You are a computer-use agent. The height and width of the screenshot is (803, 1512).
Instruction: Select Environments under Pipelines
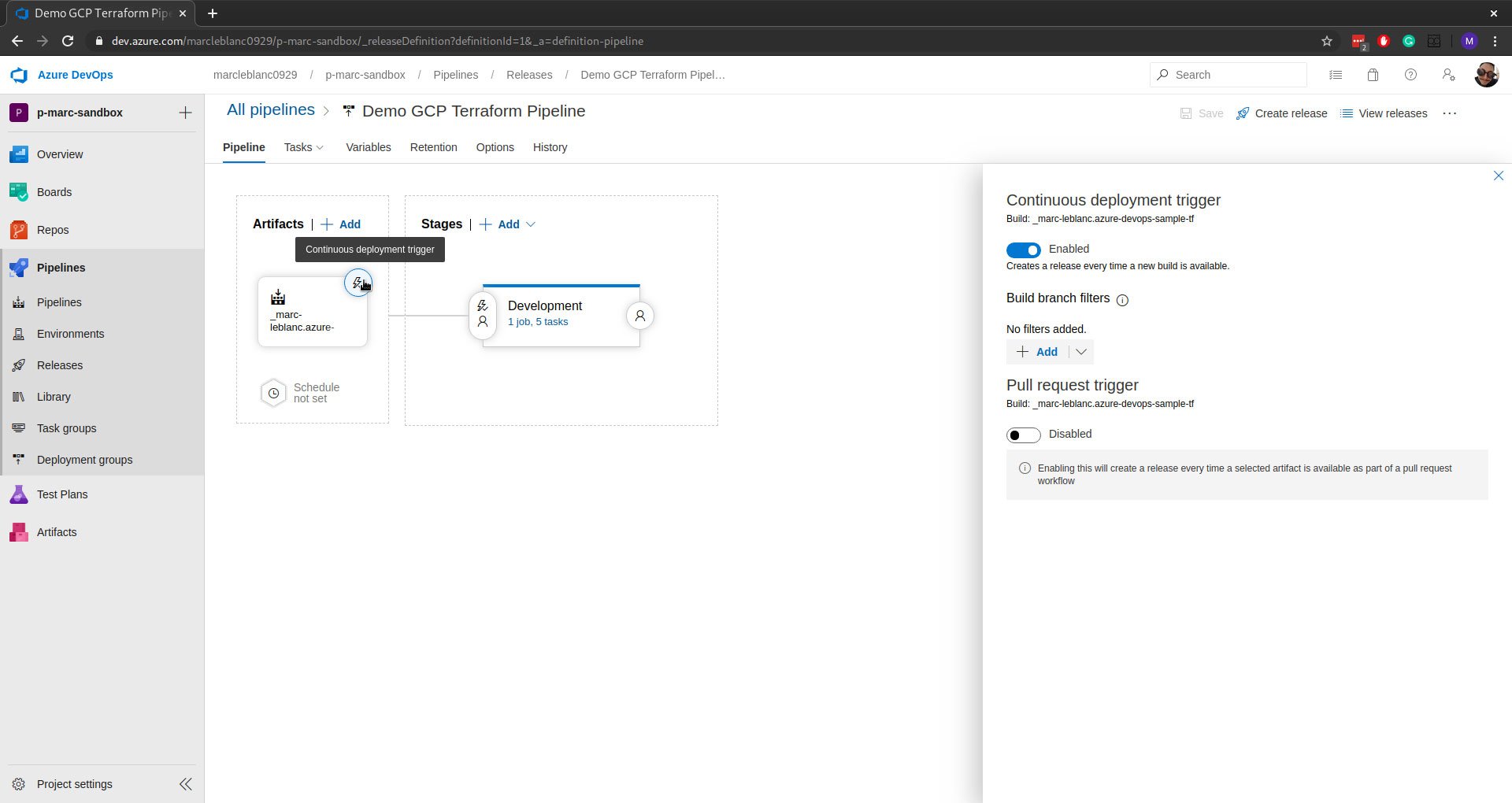(x=70, y=333)
